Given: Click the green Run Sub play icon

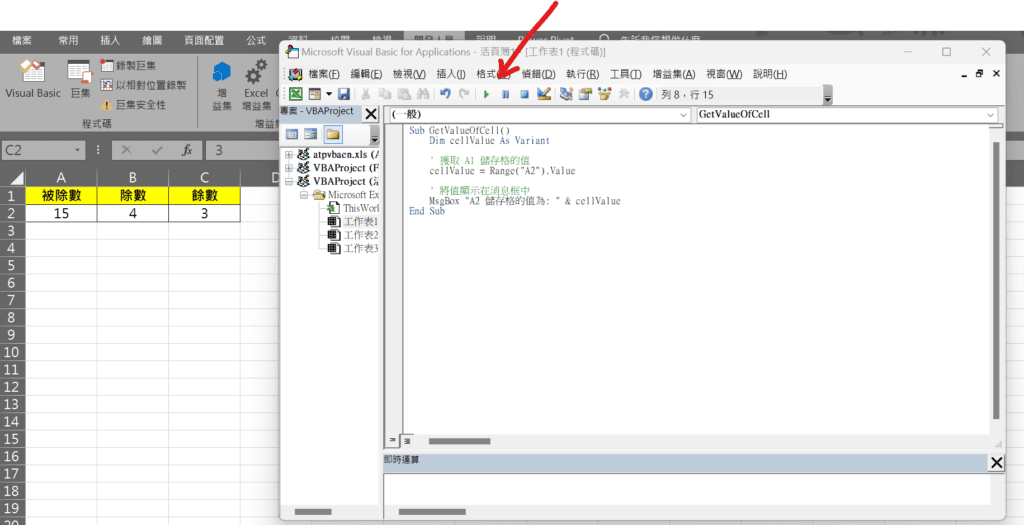Looking at the screenshot, I should point(486,94).
